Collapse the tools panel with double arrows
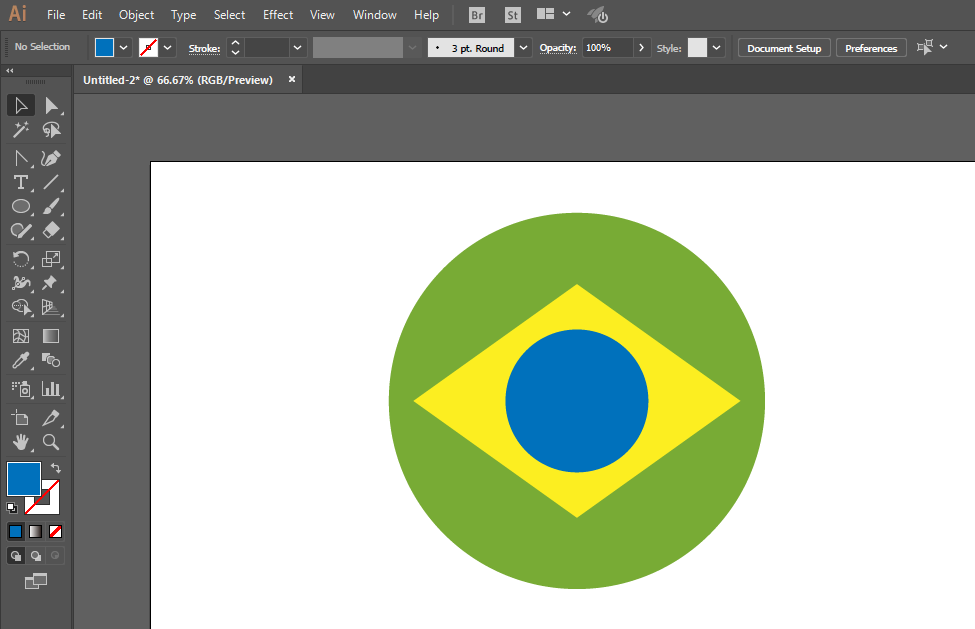Viewport: 975px width, 629px height. point(9,71)
